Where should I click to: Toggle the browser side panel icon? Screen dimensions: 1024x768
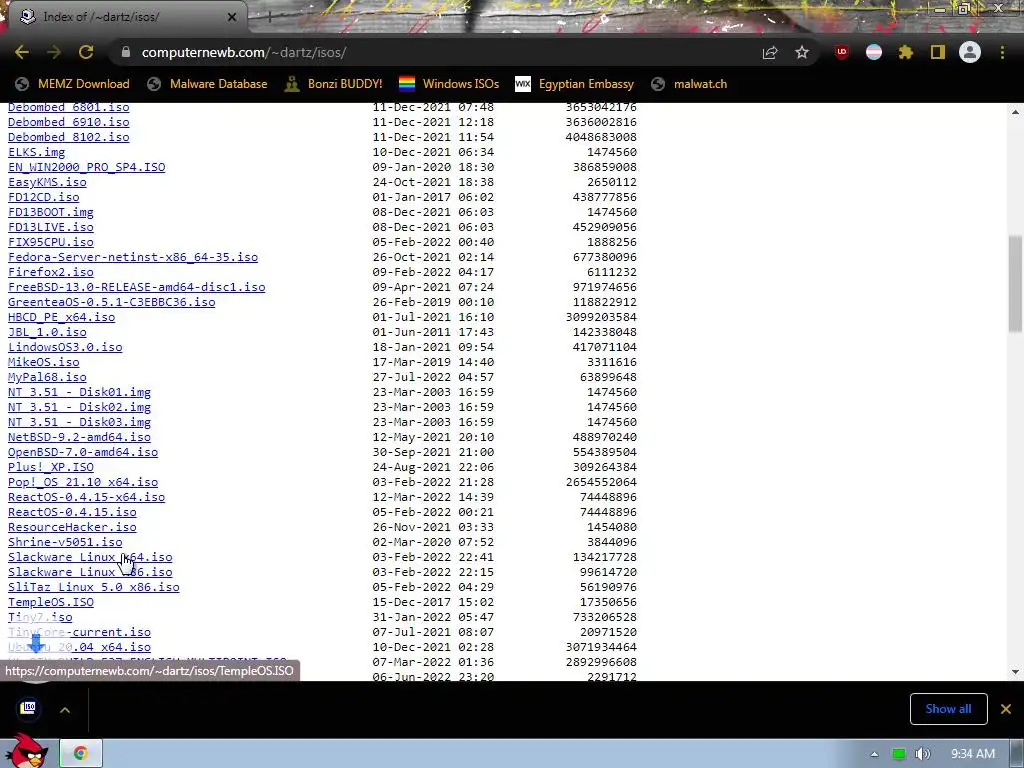(x=938, y=52)
